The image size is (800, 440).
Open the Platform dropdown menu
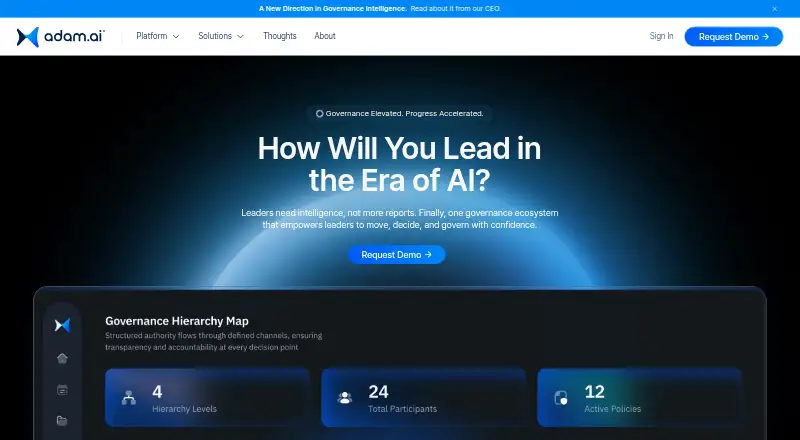[x=158, y=36]
